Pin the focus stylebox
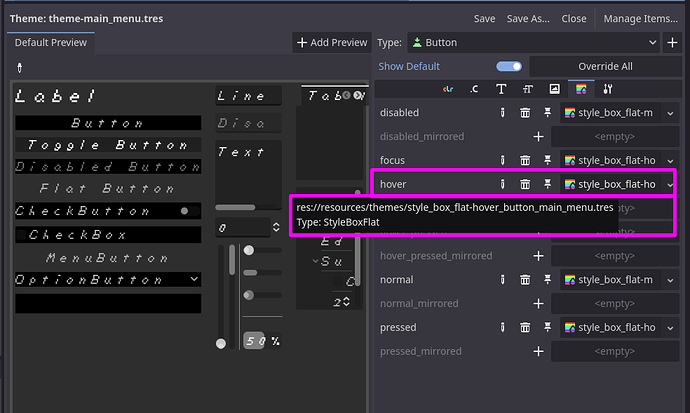Image resolution: width=690 pixels, height=413 pixels. coord(547,161)
